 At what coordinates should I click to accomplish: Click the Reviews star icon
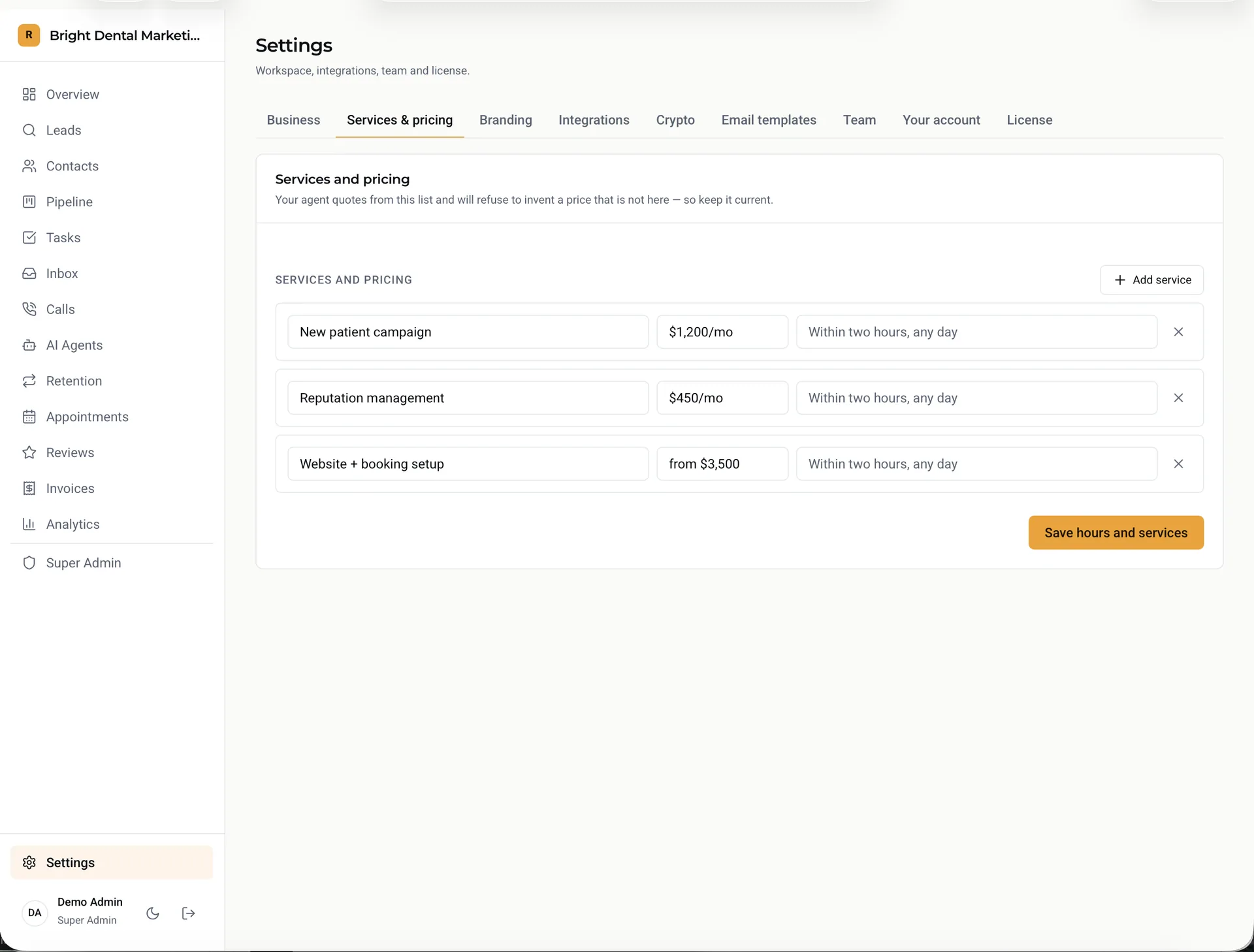tap(29, 452)
